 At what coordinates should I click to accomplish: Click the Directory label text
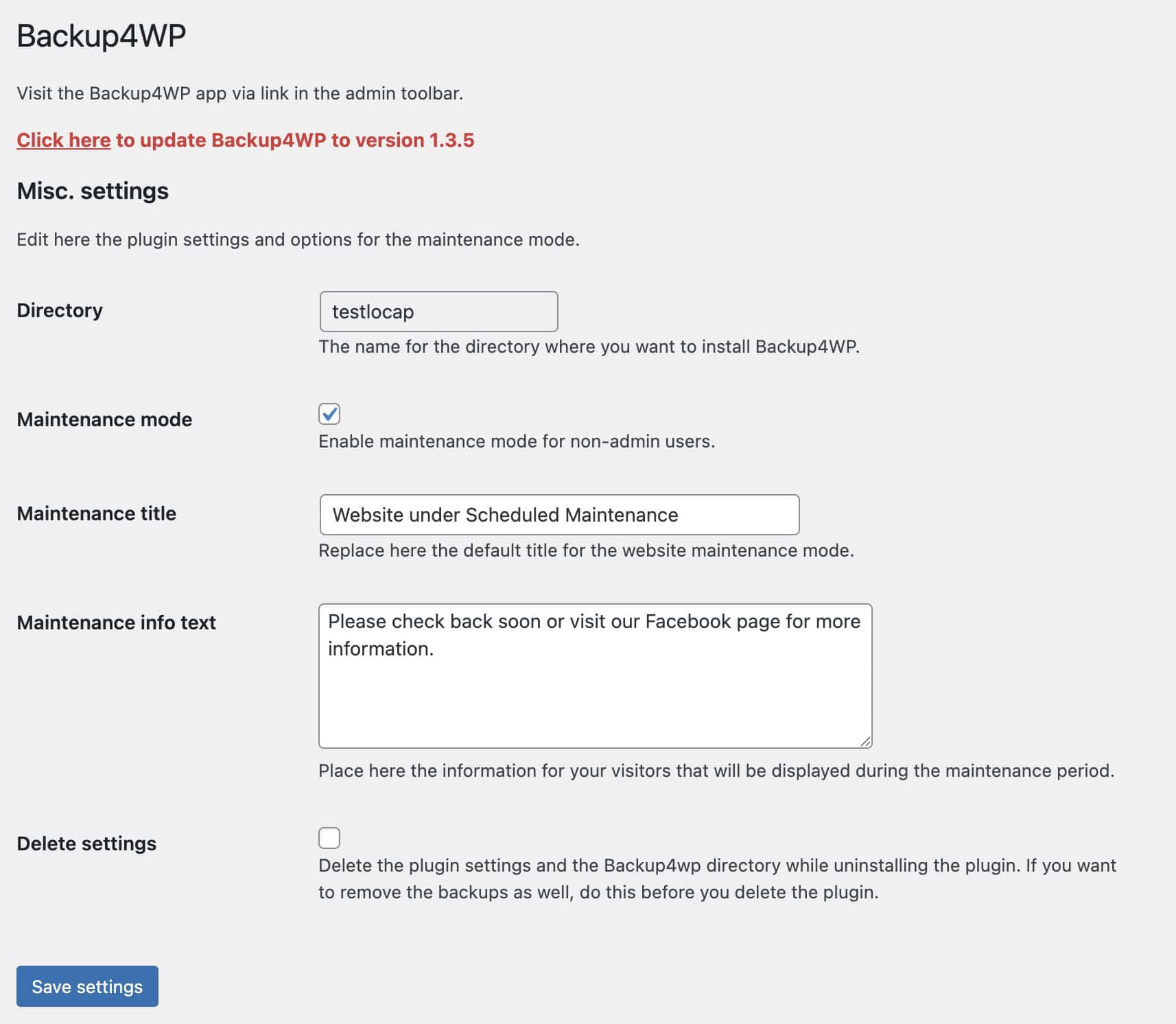59,310
